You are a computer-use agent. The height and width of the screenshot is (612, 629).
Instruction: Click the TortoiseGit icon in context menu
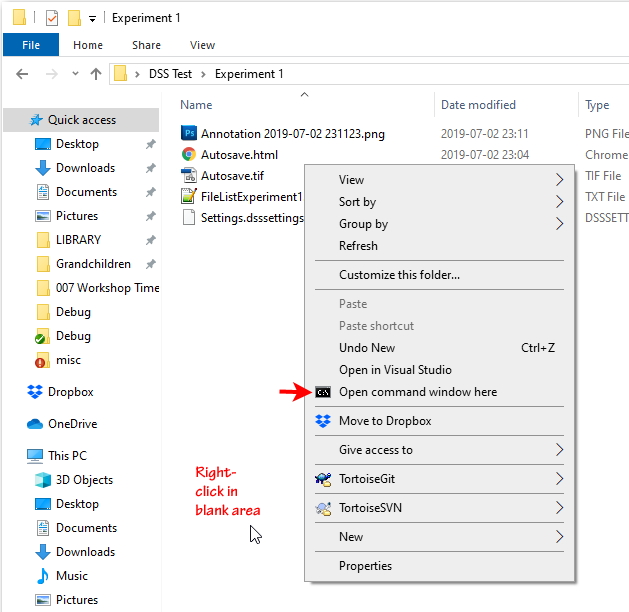pos(323,479)
